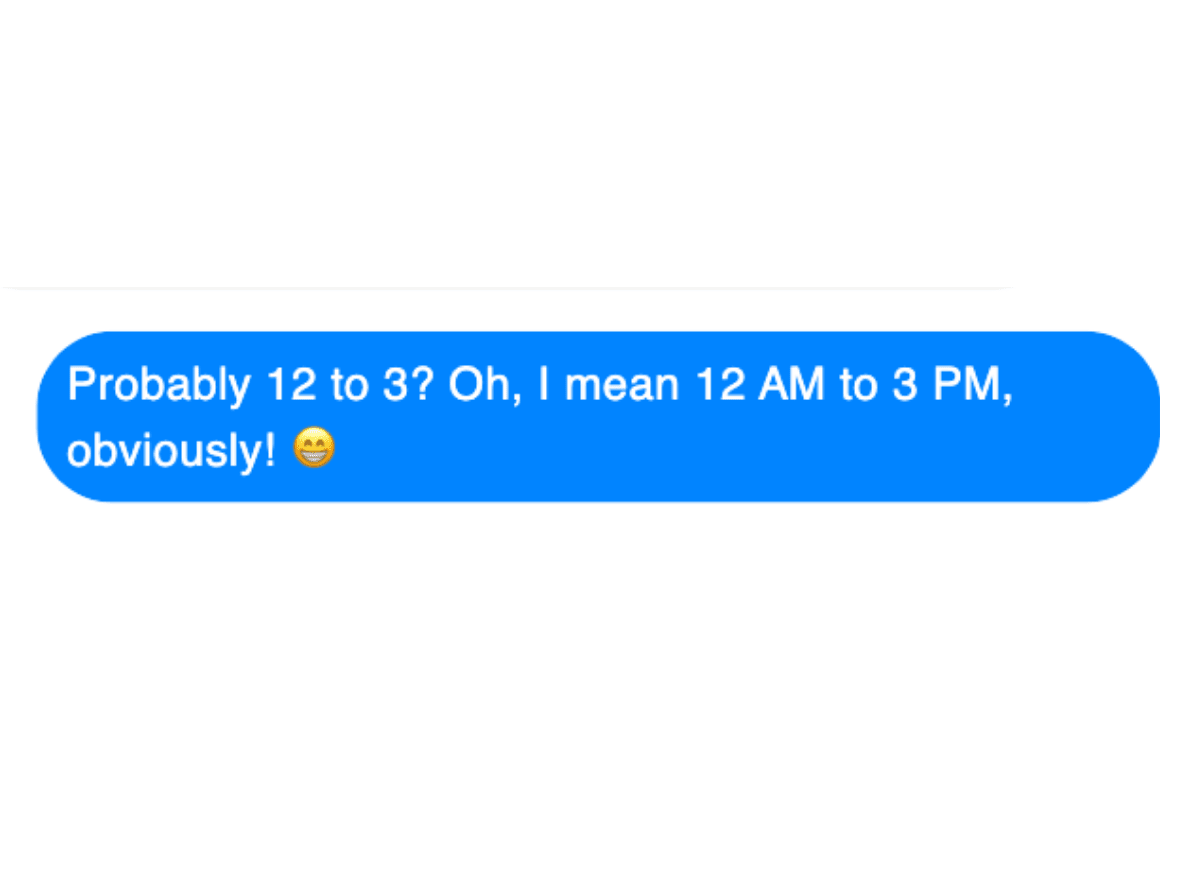This screenshot has width=1186, height=893.
Task: Click the "3?" text in the message
Action: 409,384
